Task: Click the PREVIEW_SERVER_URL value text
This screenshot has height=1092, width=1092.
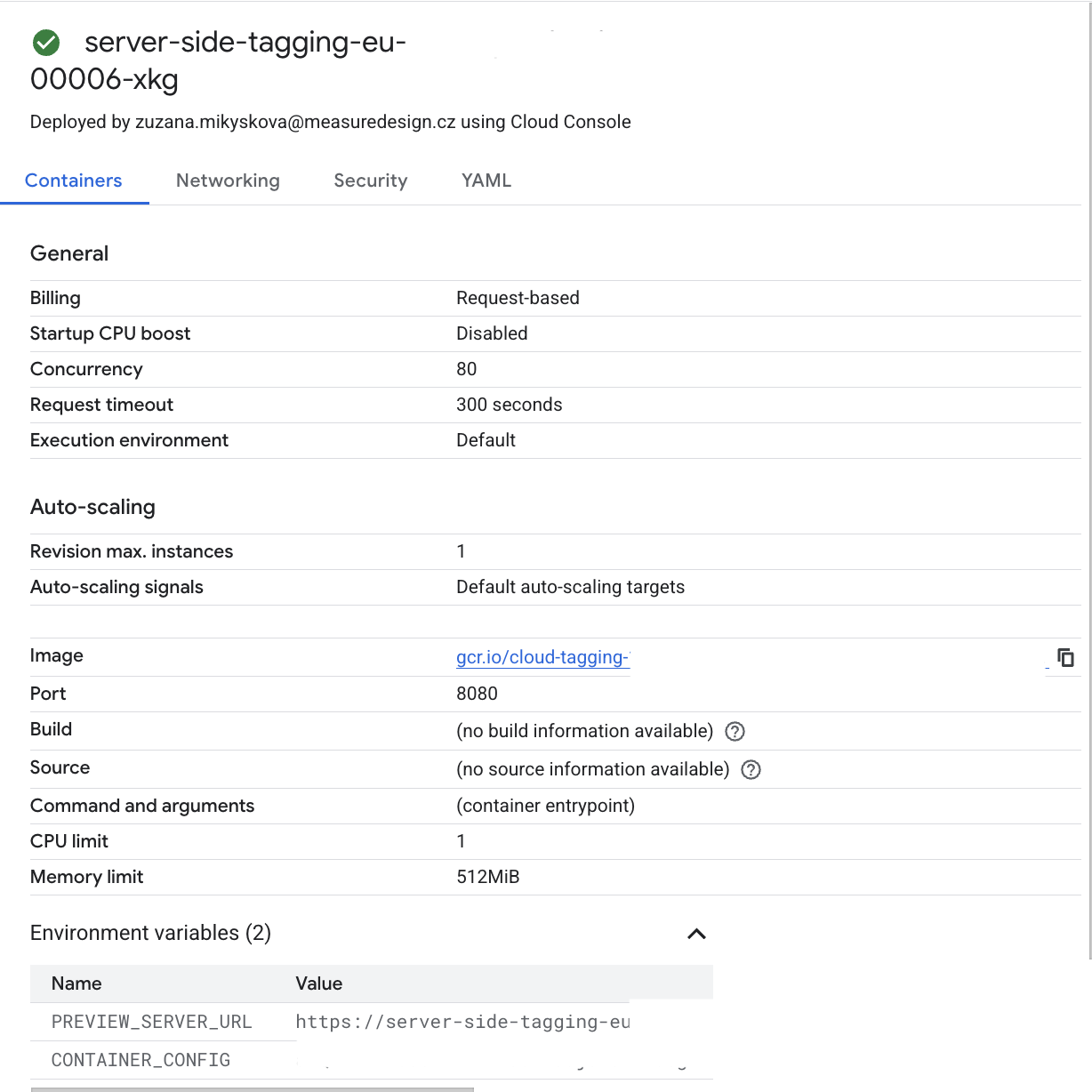Action: point(462,1022)
